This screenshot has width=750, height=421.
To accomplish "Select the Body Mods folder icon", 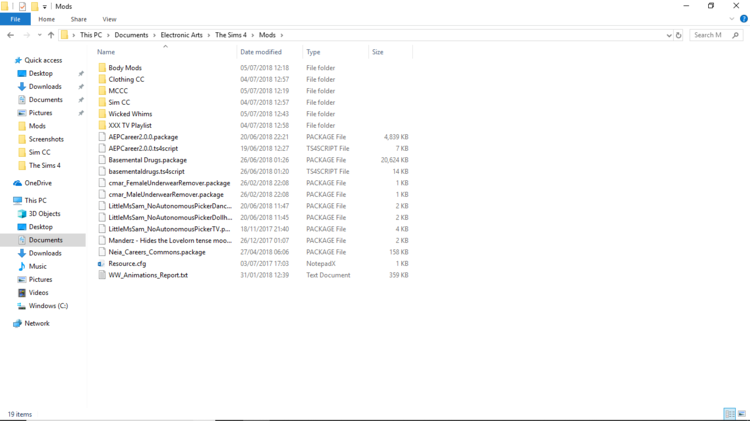I will click(x=102, y=68).
